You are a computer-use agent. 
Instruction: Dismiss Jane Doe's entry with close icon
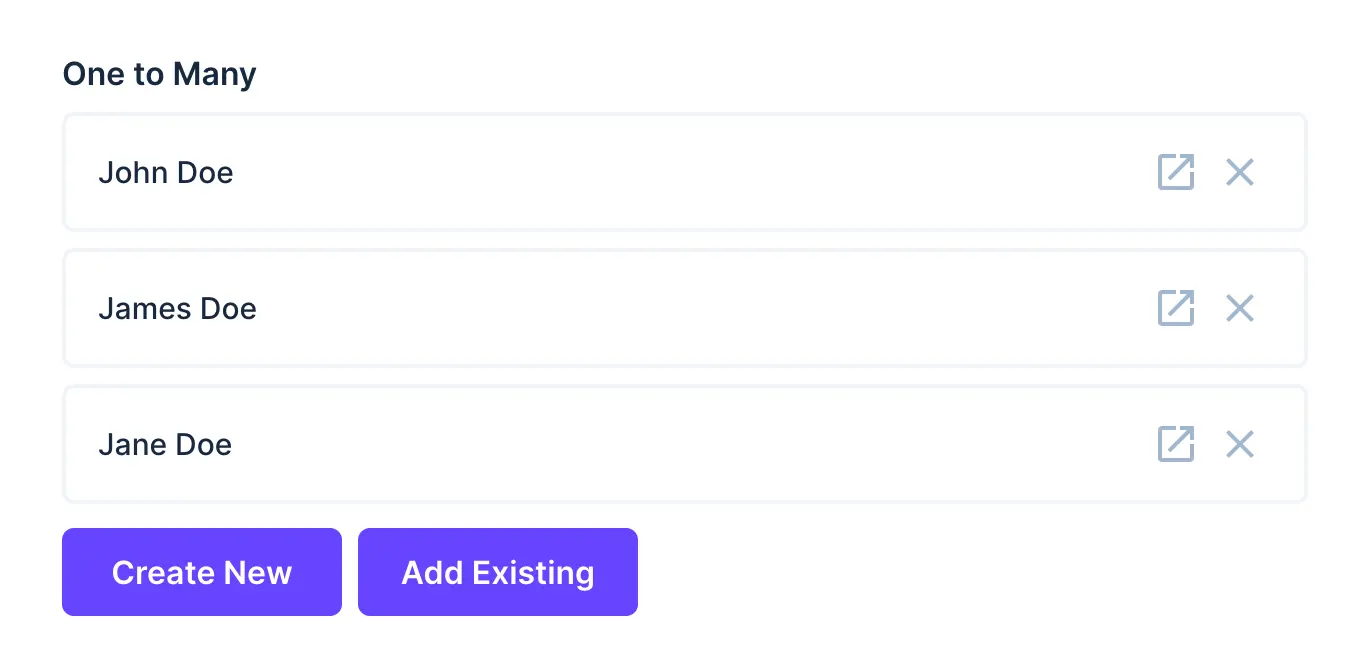1239,444
